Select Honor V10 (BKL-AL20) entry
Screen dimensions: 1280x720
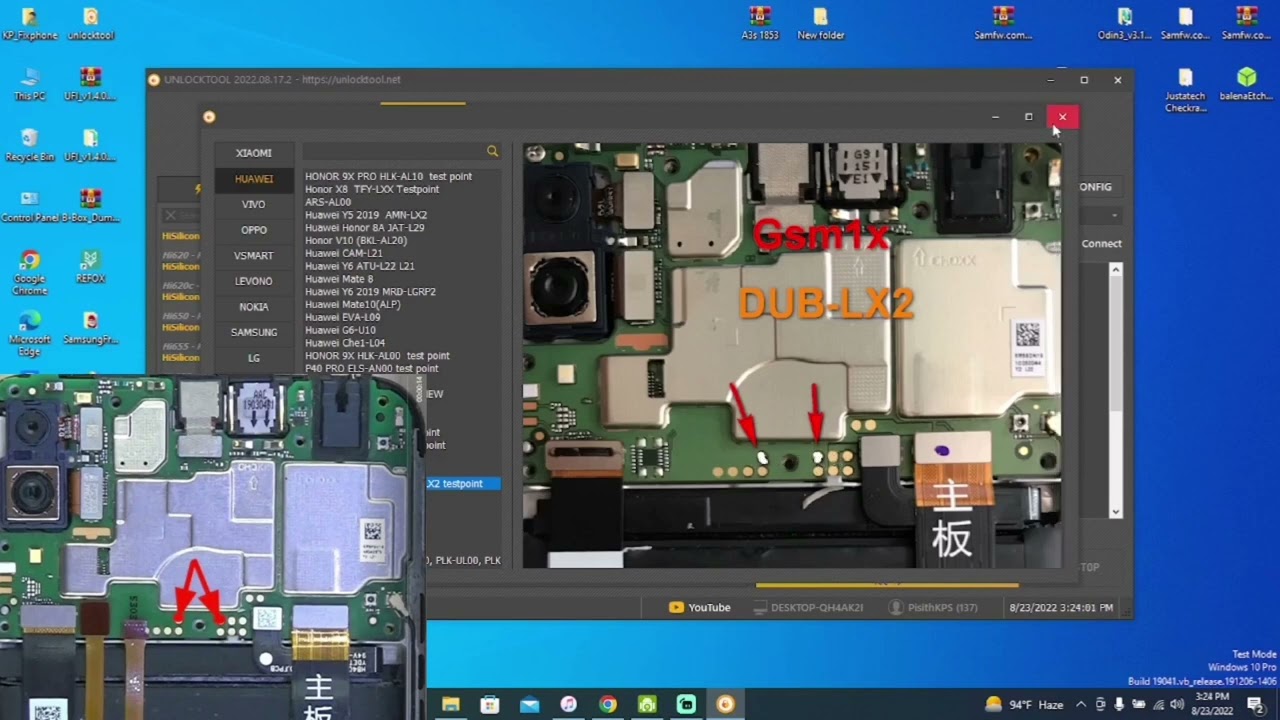pyautogui.click(x=356, y=240)
